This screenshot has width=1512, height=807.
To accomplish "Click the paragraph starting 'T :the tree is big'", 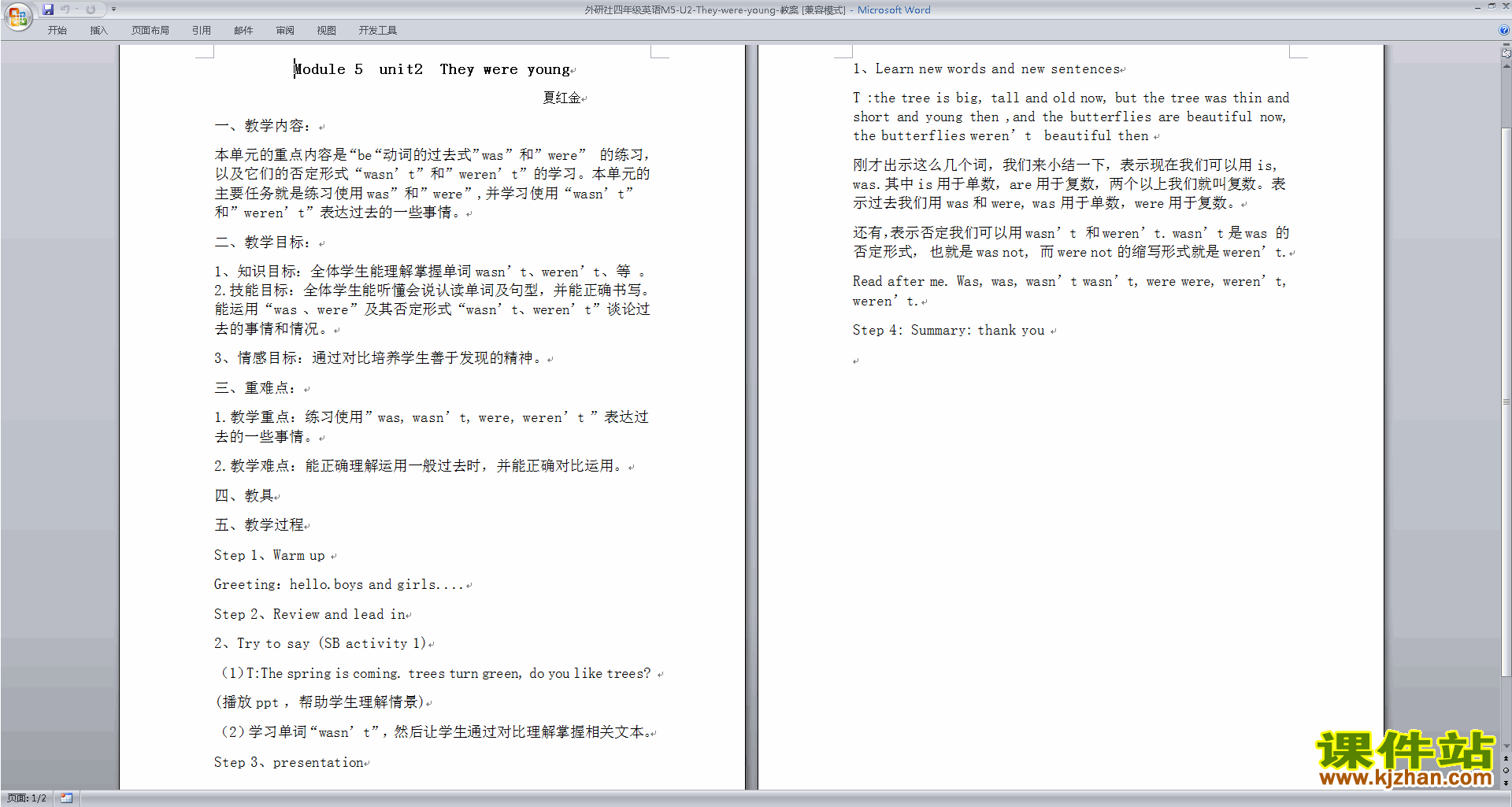I will click(x=1071, y=117).
